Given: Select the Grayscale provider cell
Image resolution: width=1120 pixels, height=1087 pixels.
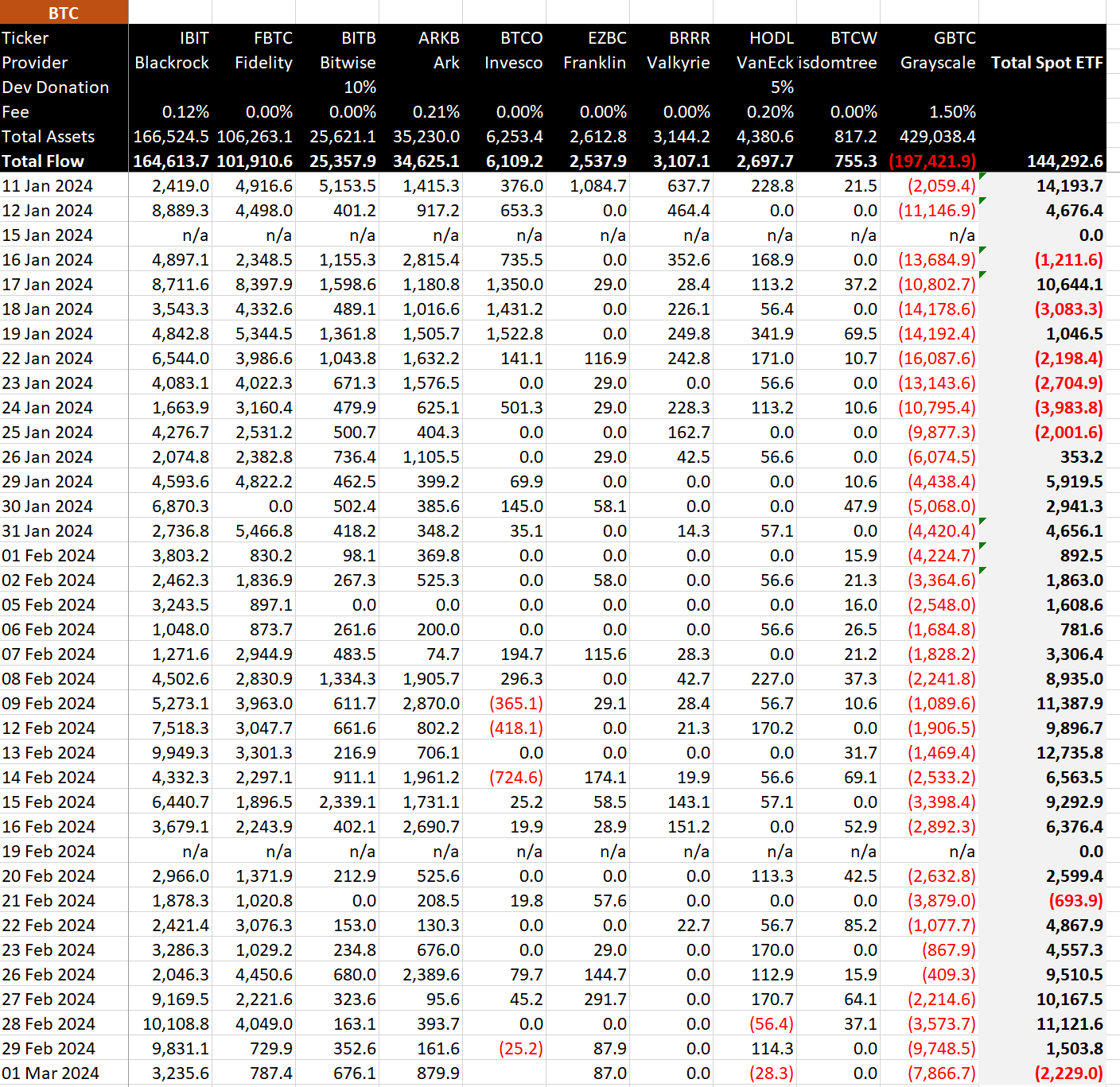Looking at the screenshot, I should pos(937,63).
